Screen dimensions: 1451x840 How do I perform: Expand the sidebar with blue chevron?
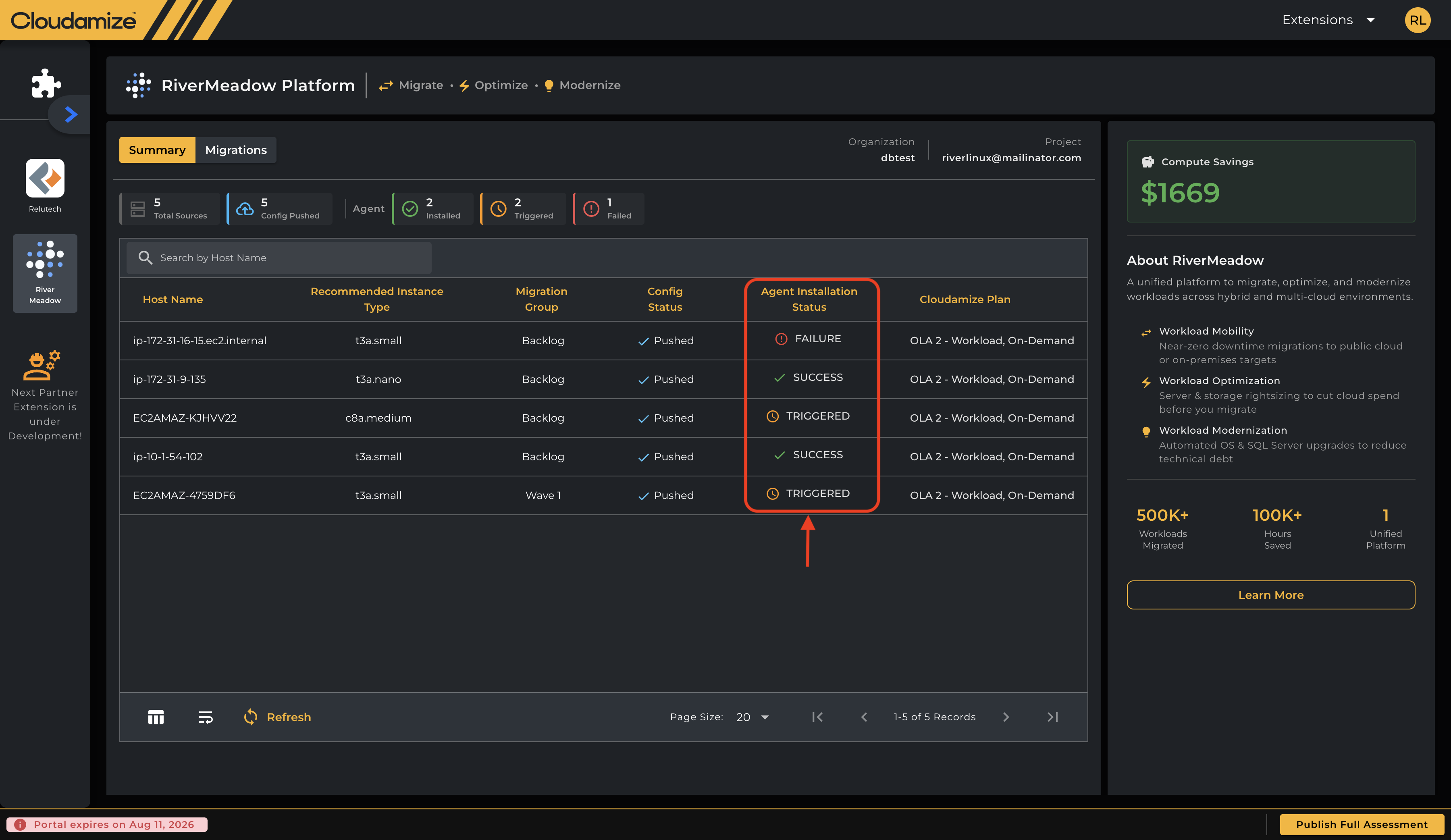pyautogui.click(x=71, y=114)
